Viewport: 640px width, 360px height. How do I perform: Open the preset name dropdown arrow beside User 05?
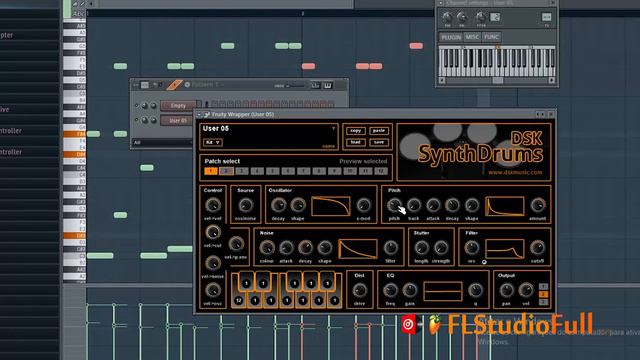pyautogui.click(x=333, y=129)
